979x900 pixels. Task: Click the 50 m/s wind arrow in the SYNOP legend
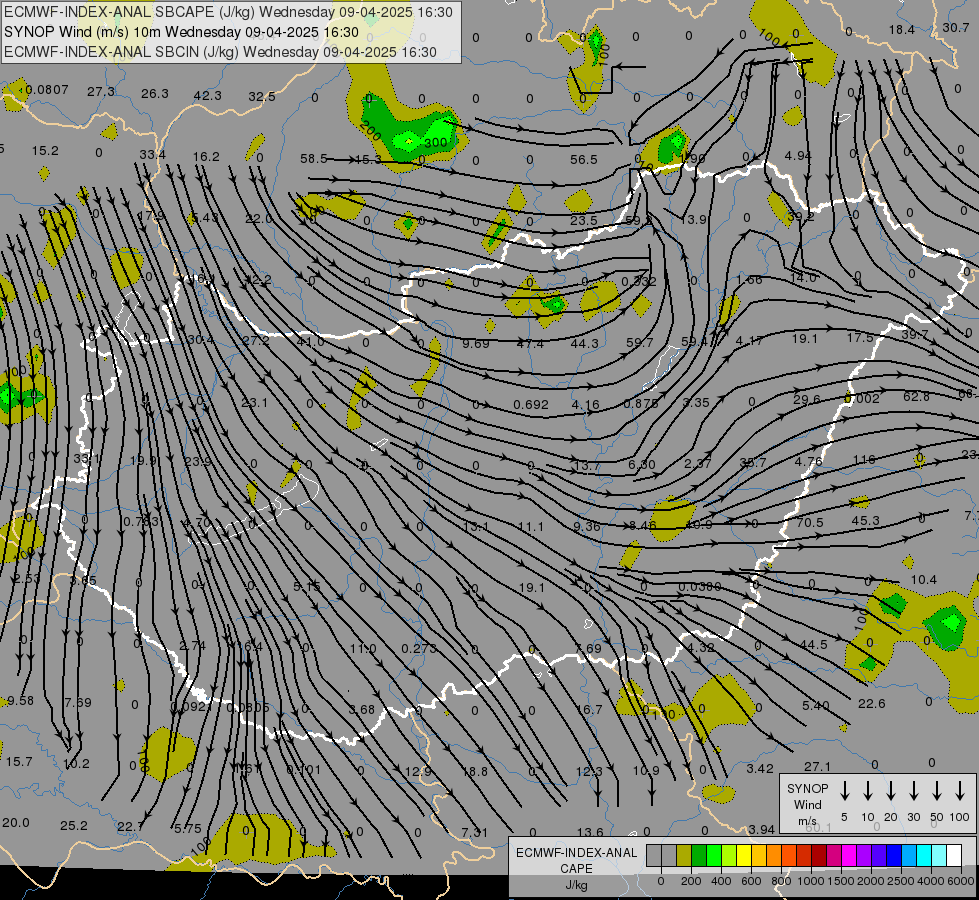point(937,791)
